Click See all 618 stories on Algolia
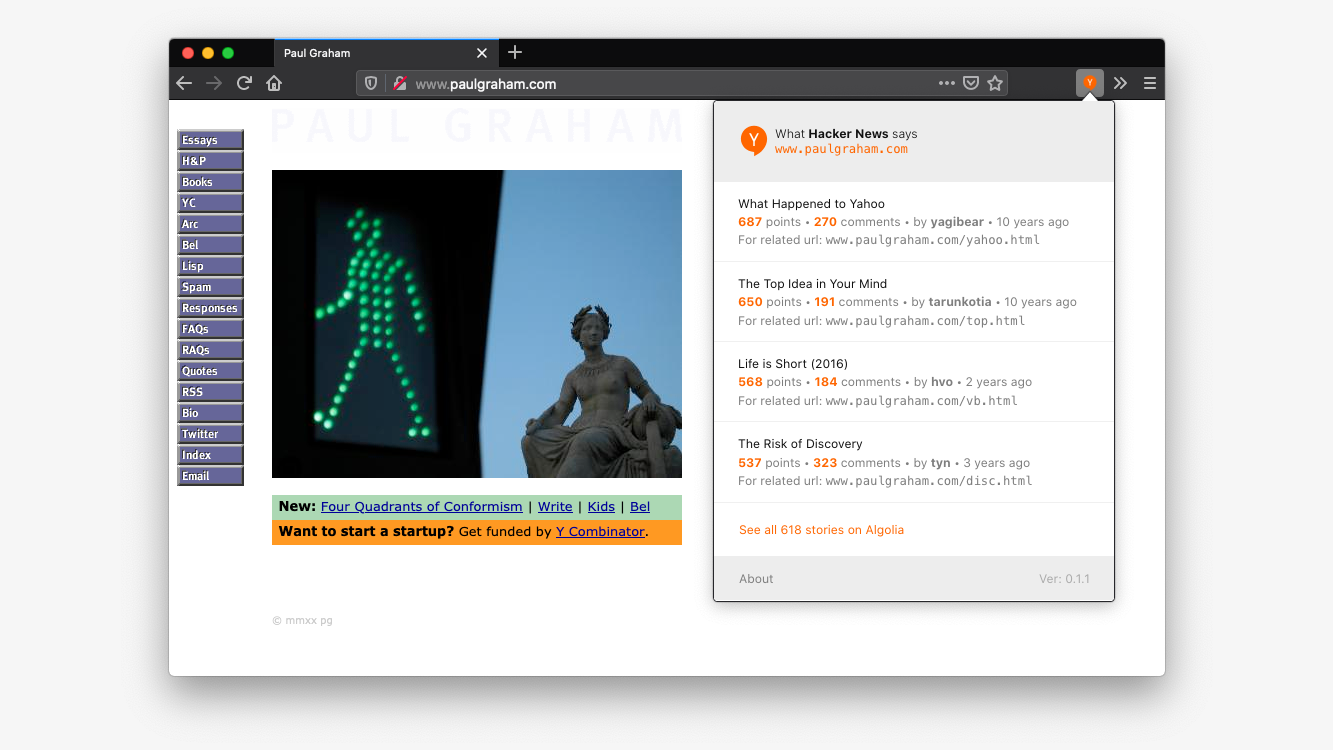The height and width of the screenshot is (750, 1333). (821, 530)
